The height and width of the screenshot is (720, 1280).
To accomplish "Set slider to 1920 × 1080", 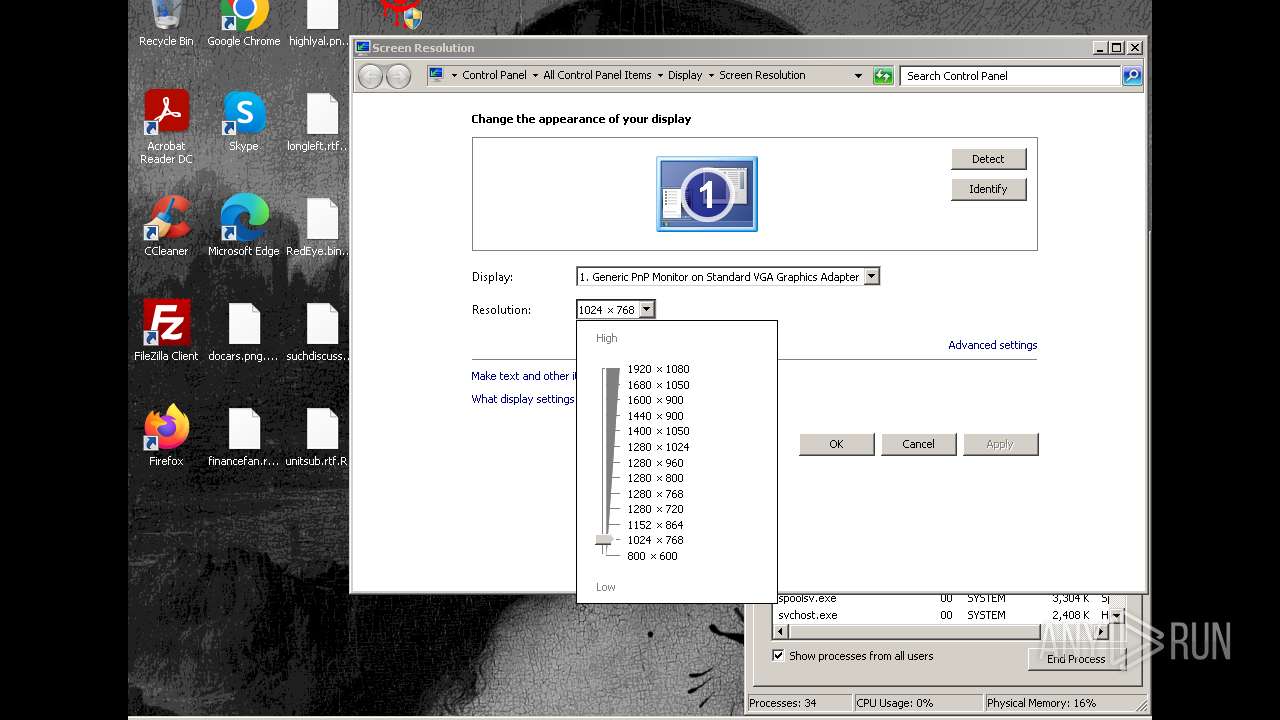I will click(658, 369).
